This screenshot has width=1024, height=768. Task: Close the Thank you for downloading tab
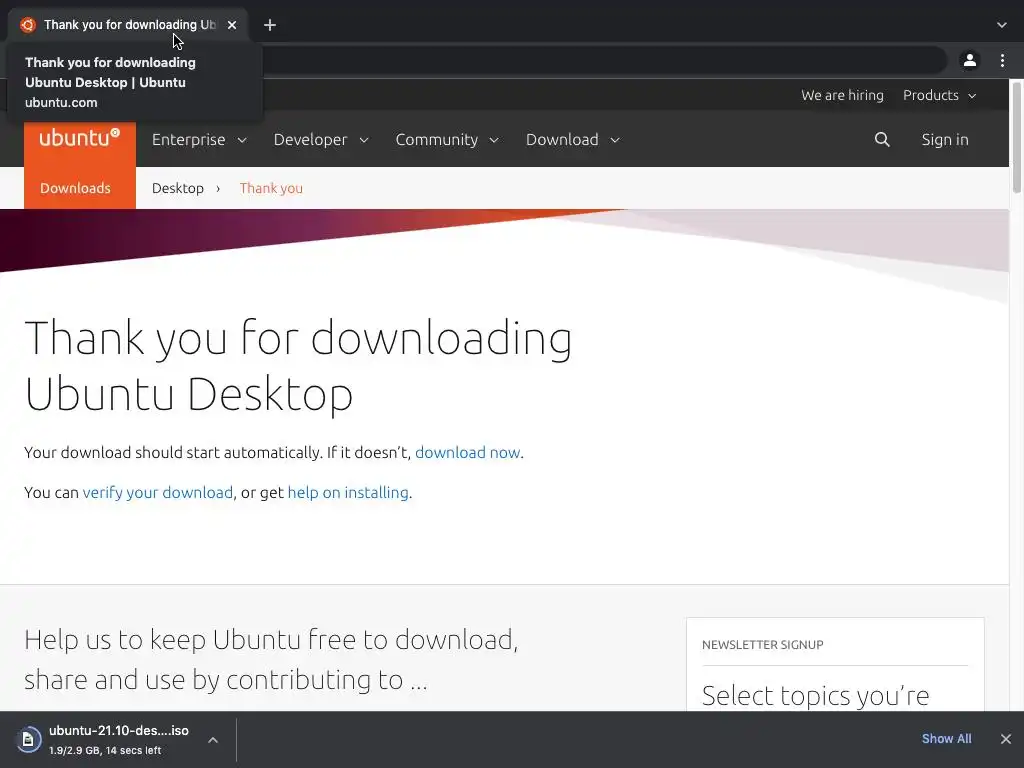coord(232,25)
